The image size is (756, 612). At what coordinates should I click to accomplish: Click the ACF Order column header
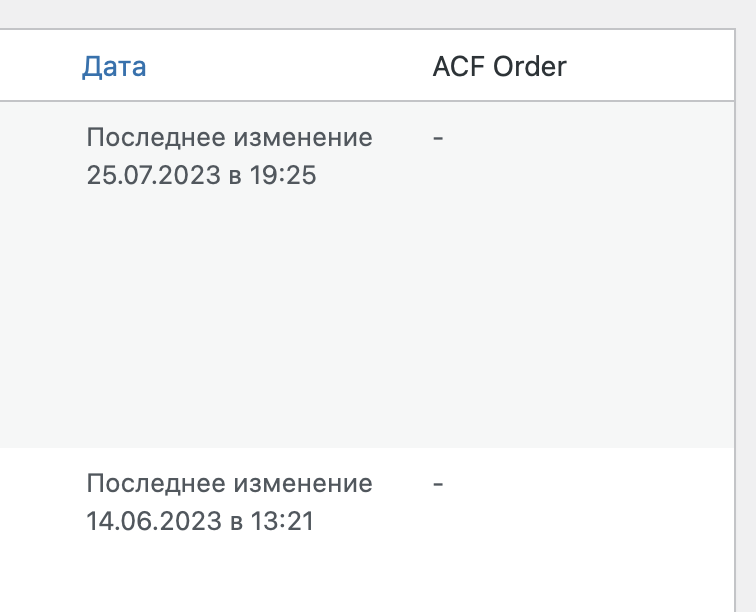pos(499,67)
